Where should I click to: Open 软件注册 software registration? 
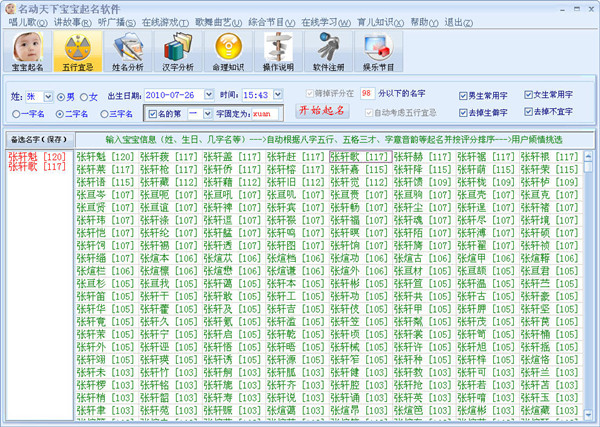click(327, 51)
